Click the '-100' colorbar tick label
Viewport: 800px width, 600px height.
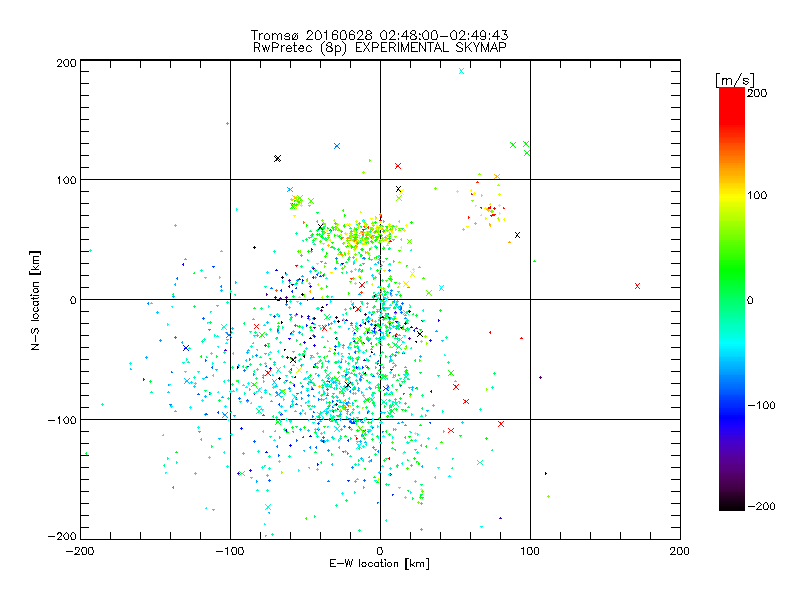point(761,405)
